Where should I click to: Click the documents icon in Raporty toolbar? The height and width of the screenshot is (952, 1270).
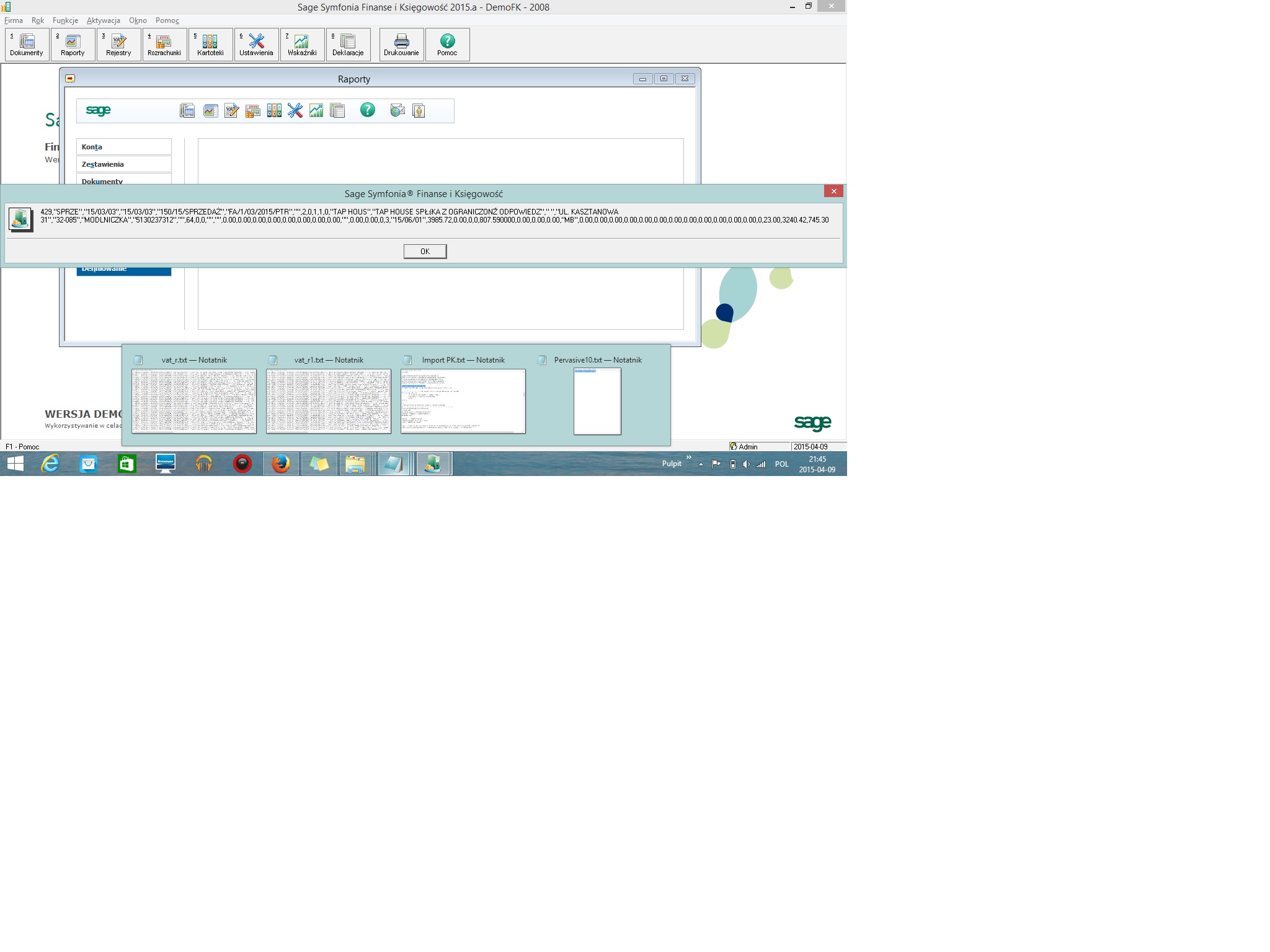pyautogui.click(x=187, y=111)
